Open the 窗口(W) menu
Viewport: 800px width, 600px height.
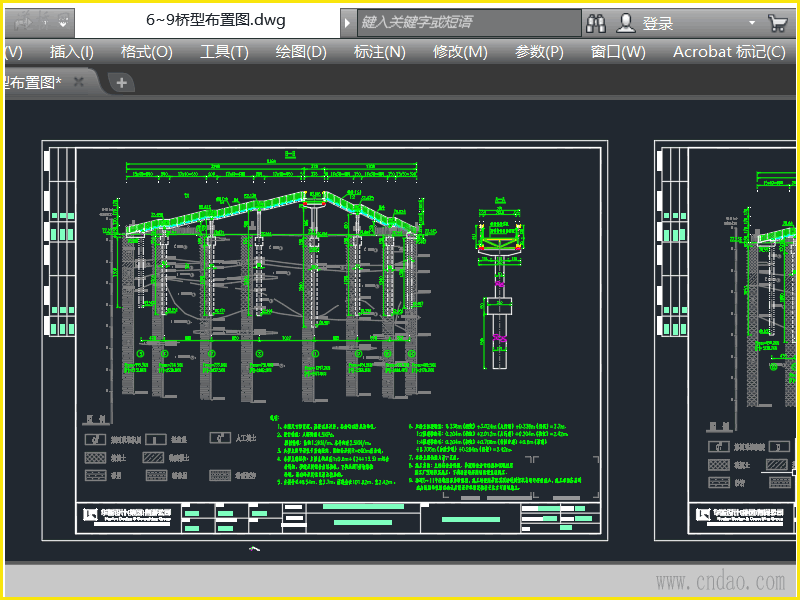pos(618,52)
